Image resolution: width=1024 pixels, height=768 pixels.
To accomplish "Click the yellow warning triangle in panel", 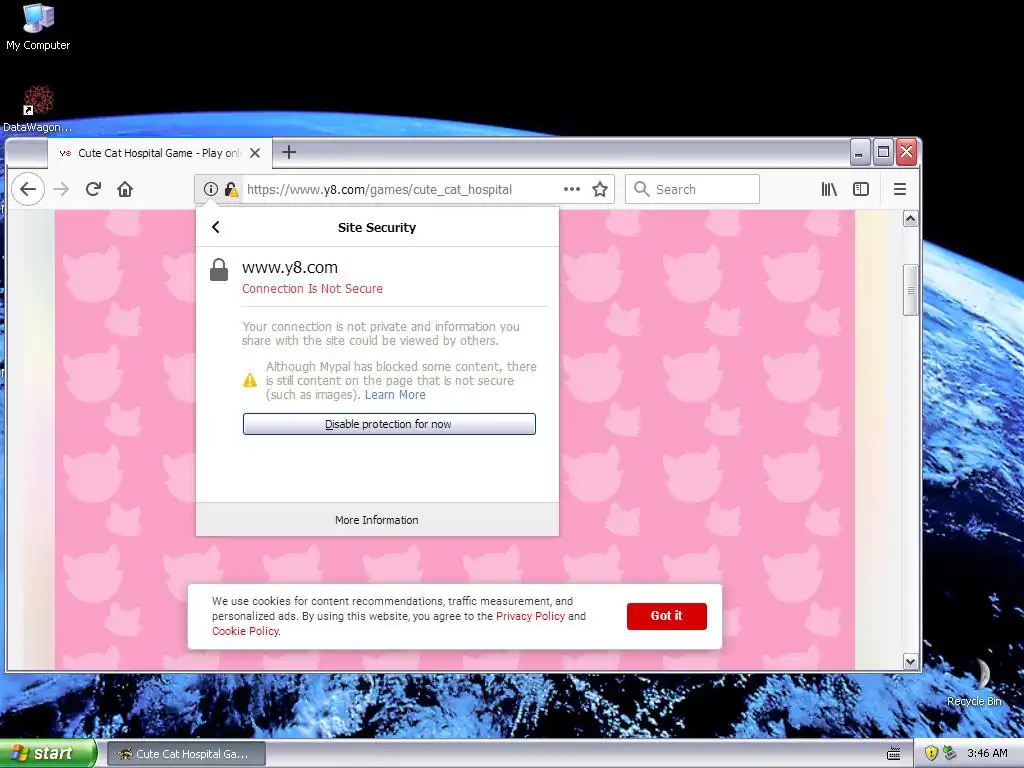I will 250,380.
